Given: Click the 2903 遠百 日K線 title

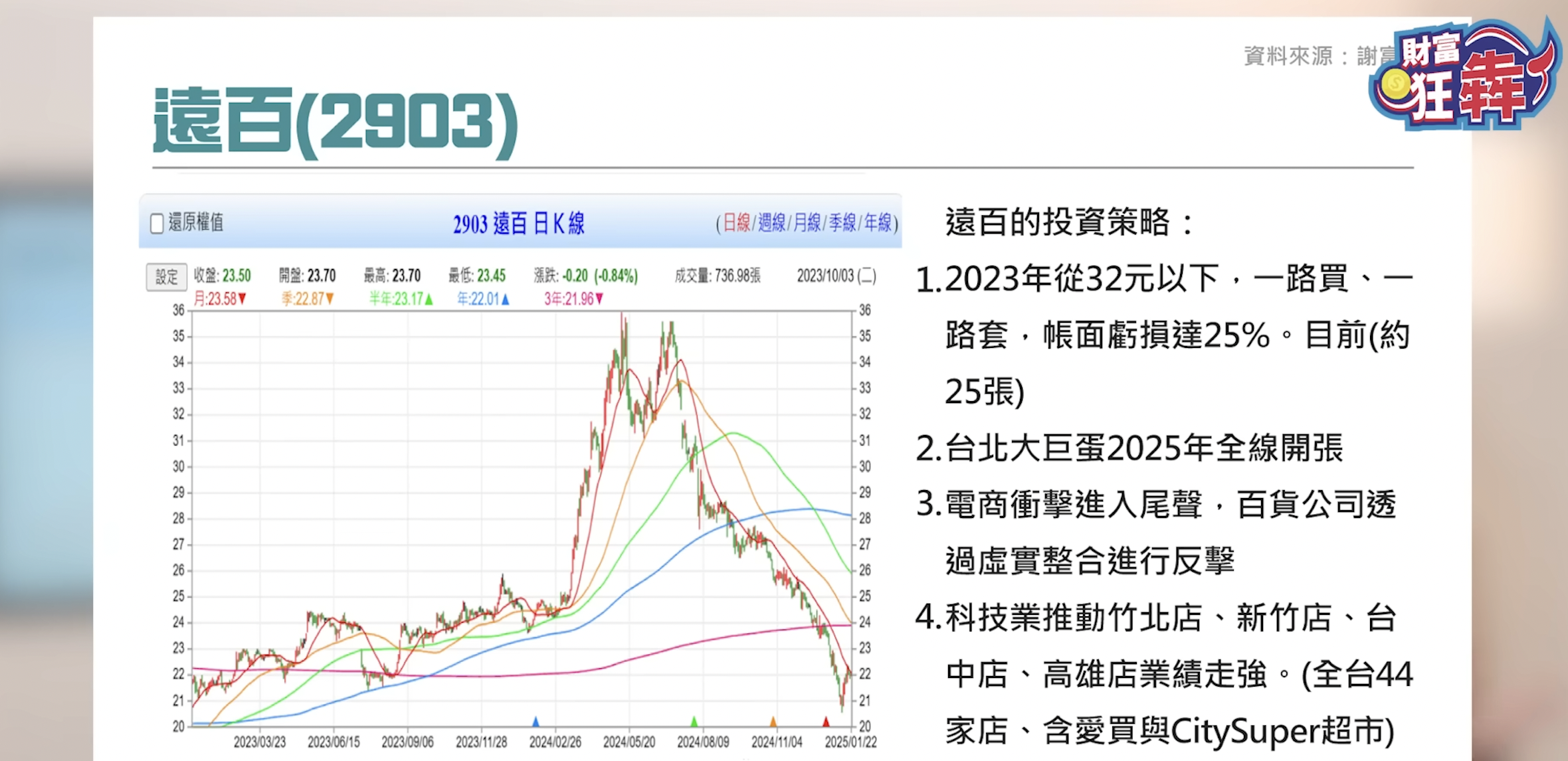Looking at the screenshot, I should (518, 225).
